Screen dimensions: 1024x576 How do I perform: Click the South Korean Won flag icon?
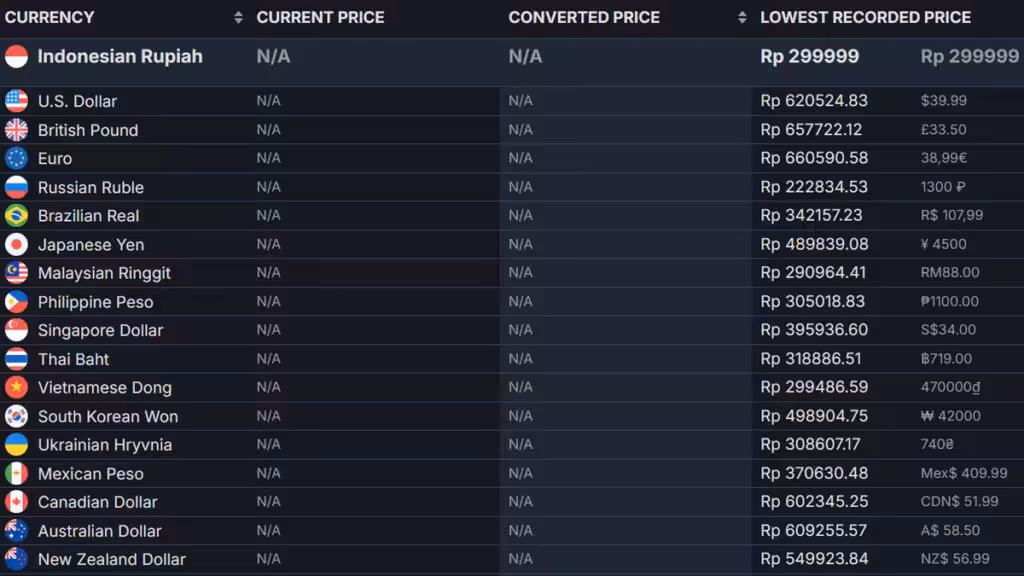[x=16, y=417]
